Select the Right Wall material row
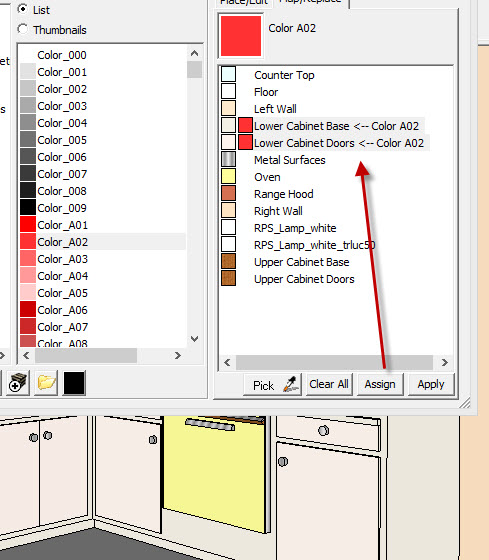 pos(278,211)
